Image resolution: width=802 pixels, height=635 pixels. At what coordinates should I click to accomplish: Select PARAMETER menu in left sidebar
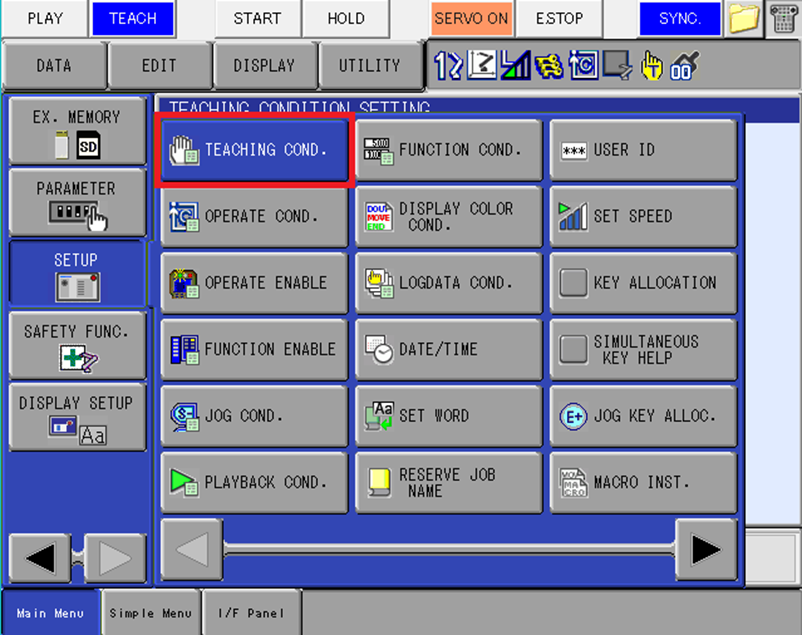(x=76, y=202)
